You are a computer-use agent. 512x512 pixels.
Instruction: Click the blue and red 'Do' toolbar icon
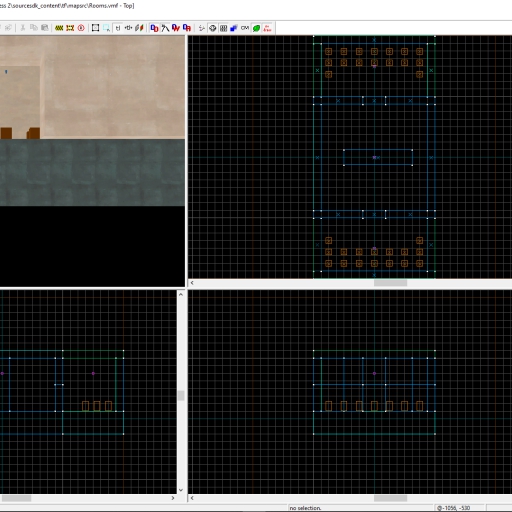(154, 28)
